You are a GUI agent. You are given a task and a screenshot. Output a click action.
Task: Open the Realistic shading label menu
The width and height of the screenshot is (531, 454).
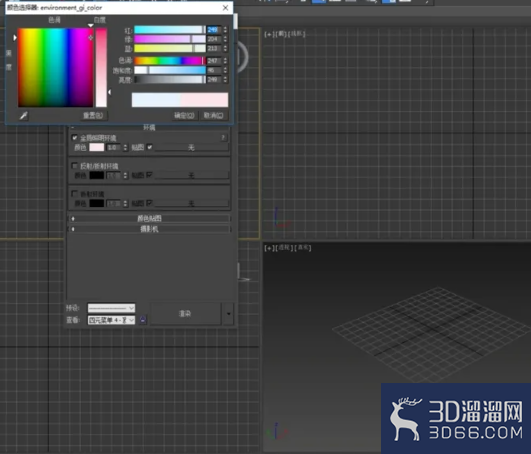tap(302, 248)
